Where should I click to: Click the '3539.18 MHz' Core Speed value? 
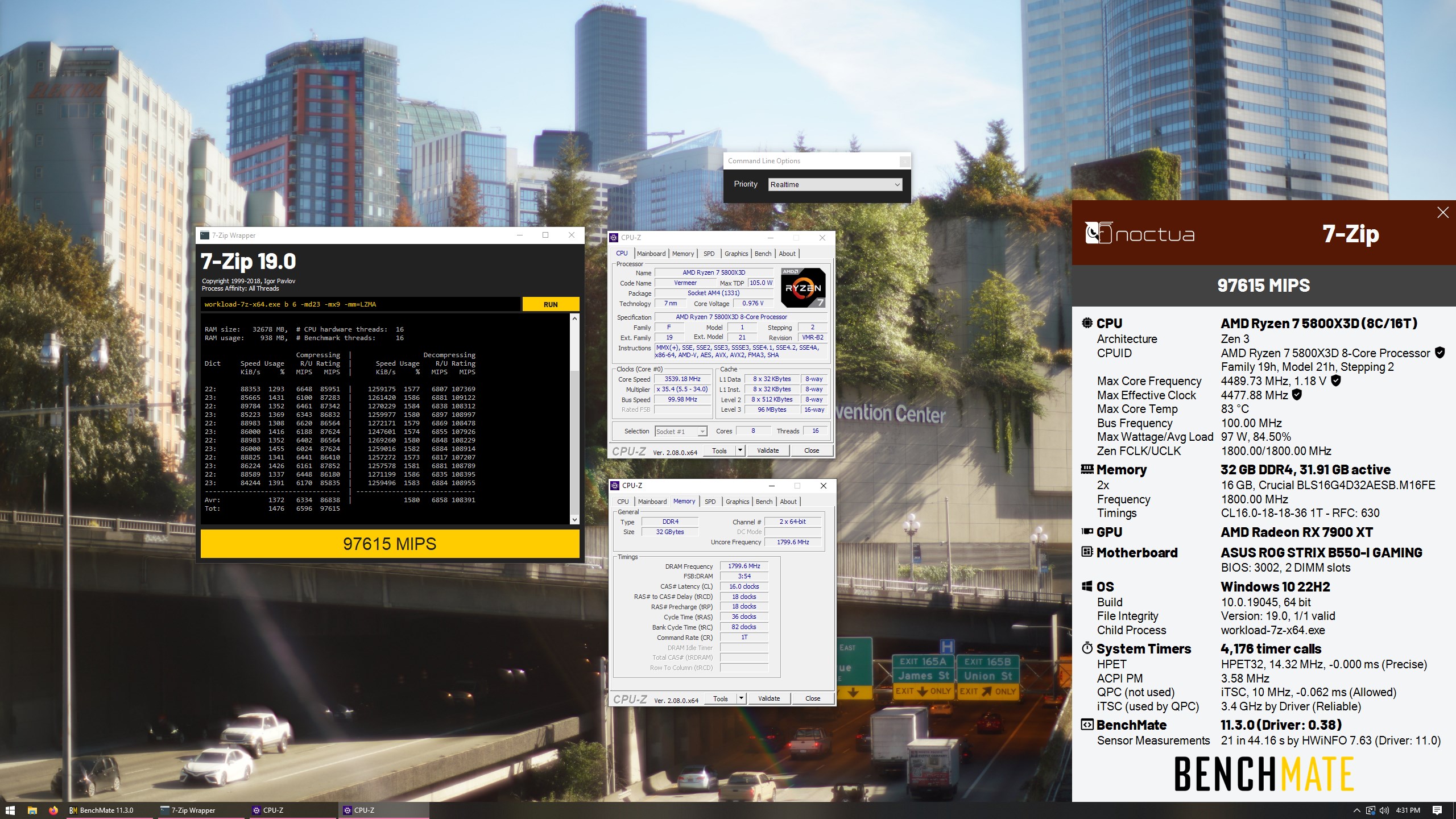click(682, 379)
